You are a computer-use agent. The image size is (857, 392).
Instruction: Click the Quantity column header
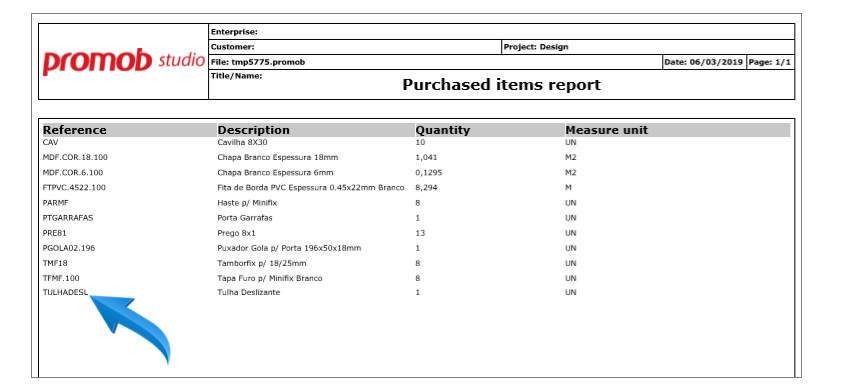pyautogui.click(x=443, y=130)
